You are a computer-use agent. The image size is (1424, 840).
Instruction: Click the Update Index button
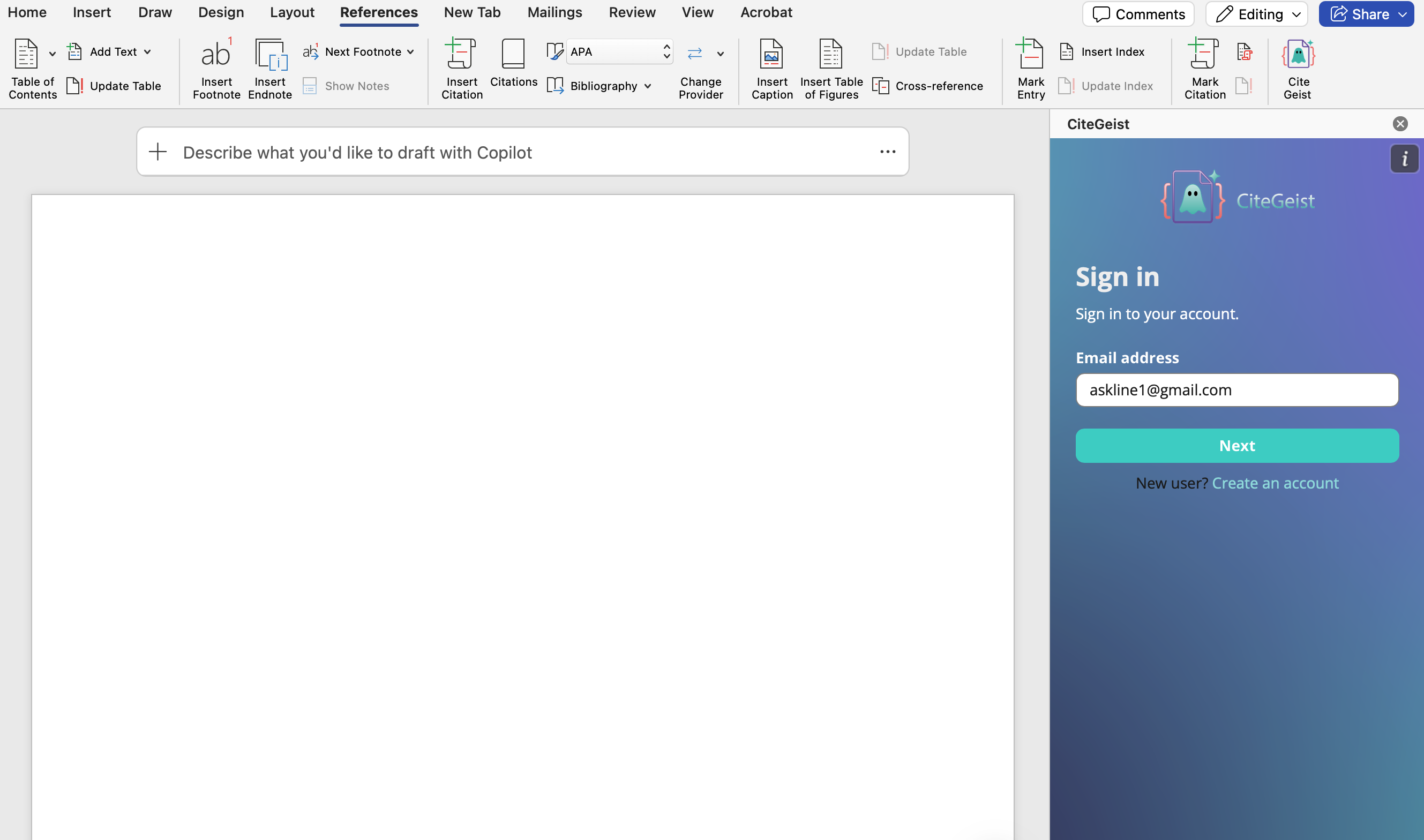coord(1105,86)
